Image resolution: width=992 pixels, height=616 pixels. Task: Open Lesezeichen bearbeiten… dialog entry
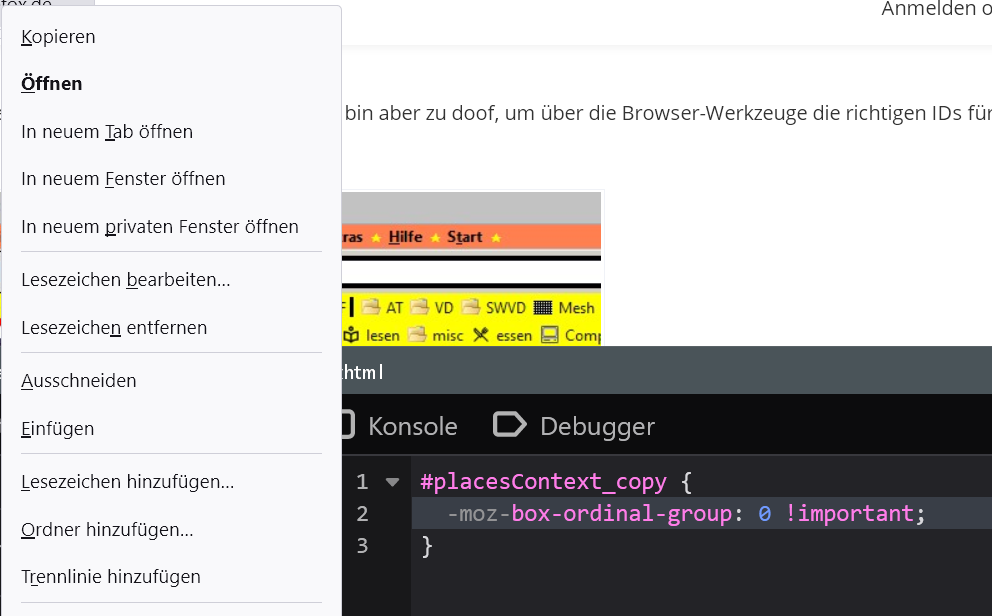(x=126, y=280)
